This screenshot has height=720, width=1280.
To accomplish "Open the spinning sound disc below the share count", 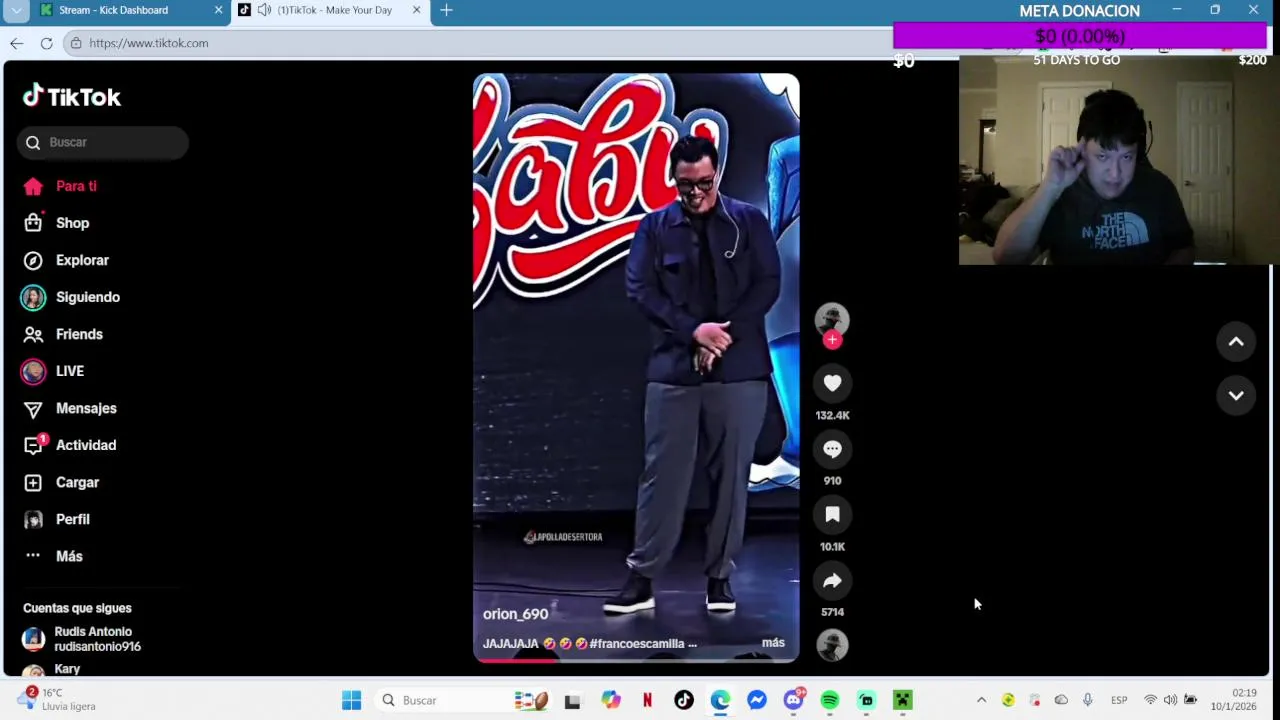I will coord(832,645).
